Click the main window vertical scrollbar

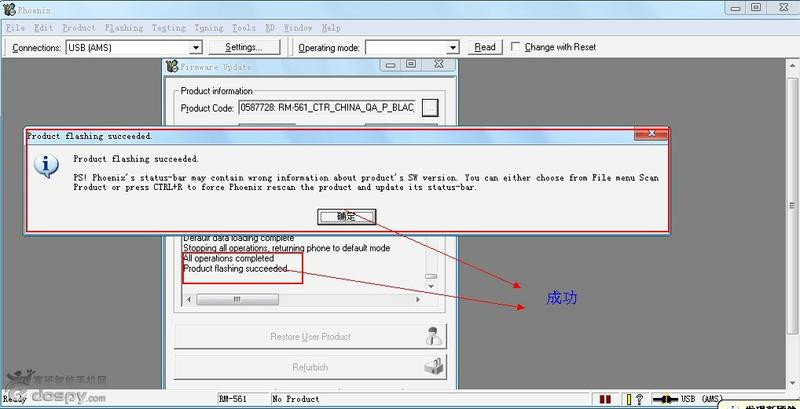(792, 206)
